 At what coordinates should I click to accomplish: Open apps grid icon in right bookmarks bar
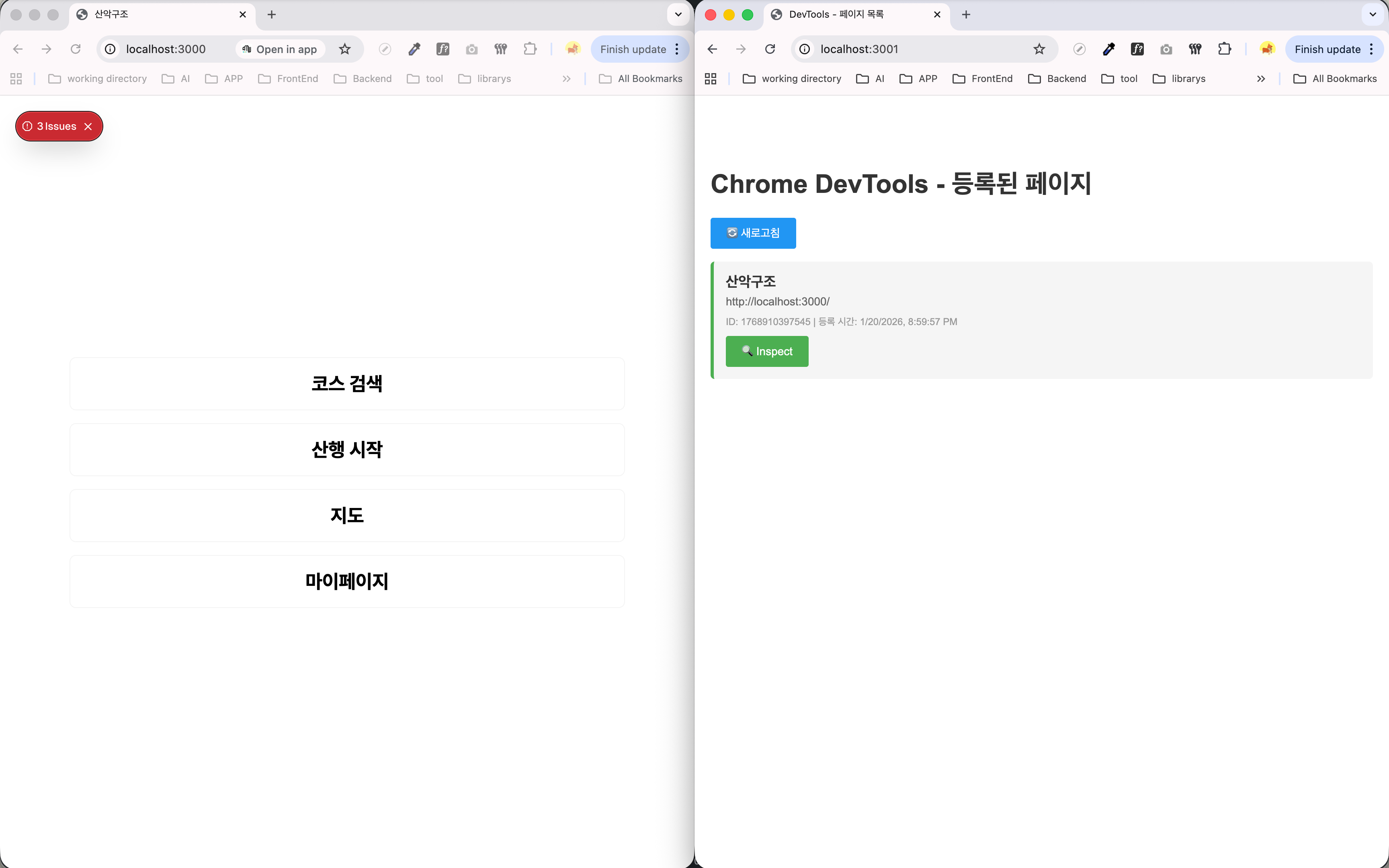tap(711, 79)
